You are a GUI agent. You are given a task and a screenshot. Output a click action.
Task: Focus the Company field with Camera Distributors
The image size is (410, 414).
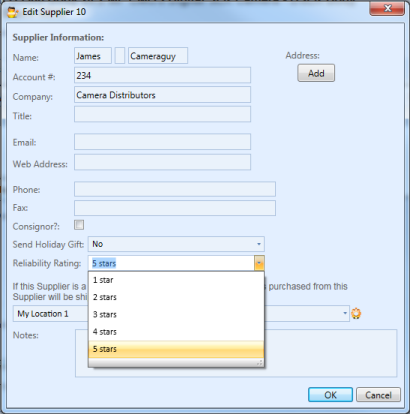pos(162,95)
